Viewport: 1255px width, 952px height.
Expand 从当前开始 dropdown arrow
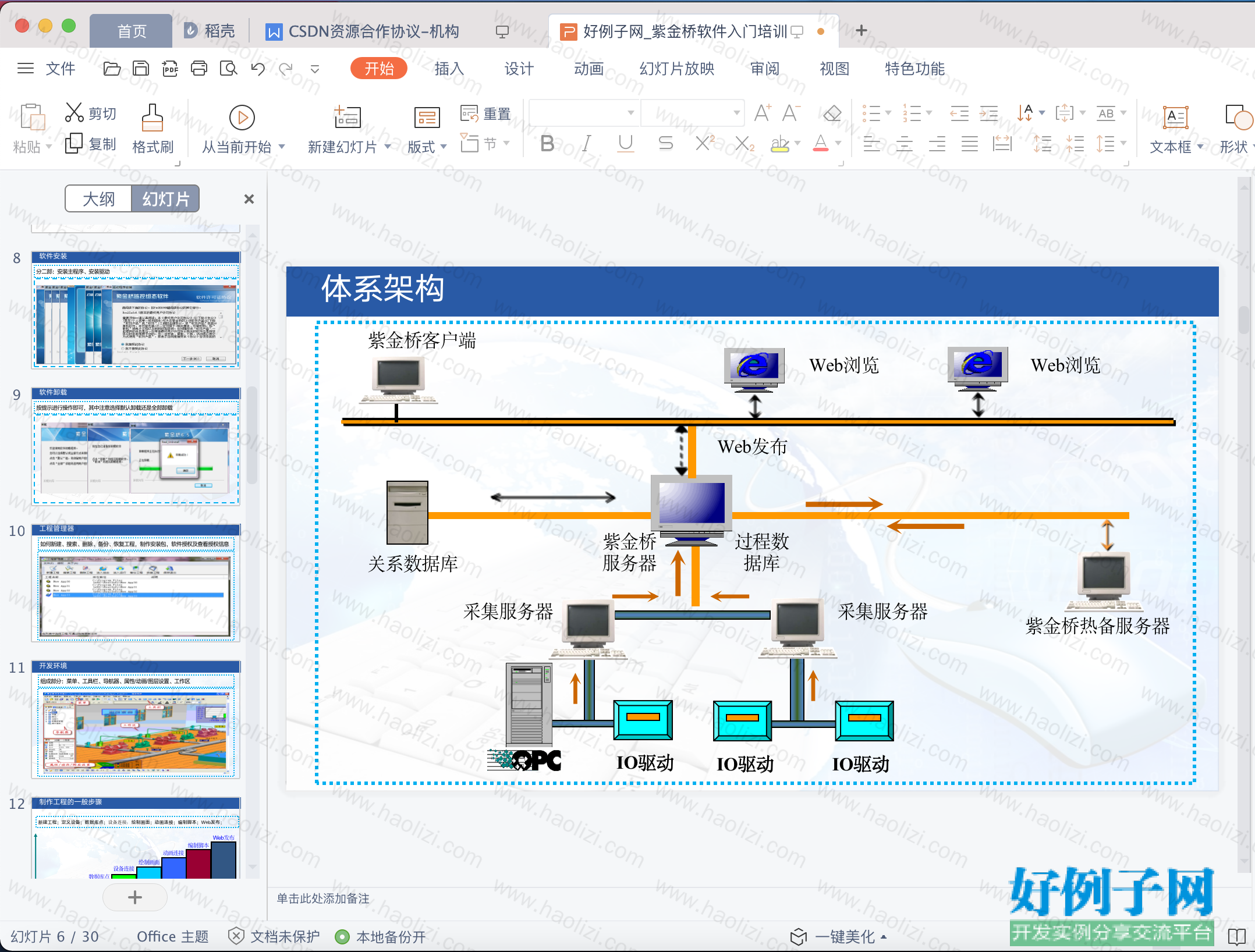(x=282, y=147)
